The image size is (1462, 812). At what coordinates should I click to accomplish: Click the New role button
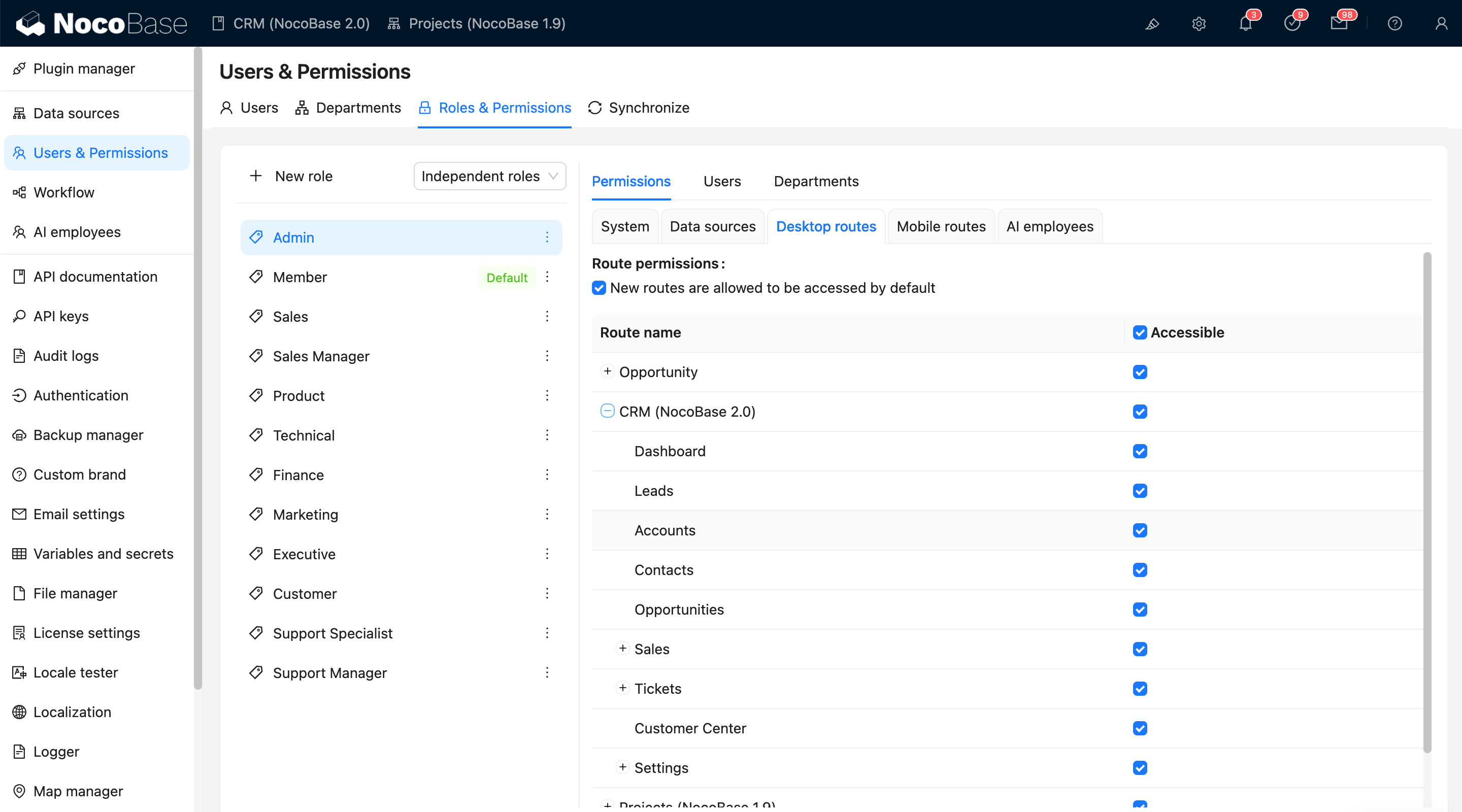coord(291,176)
